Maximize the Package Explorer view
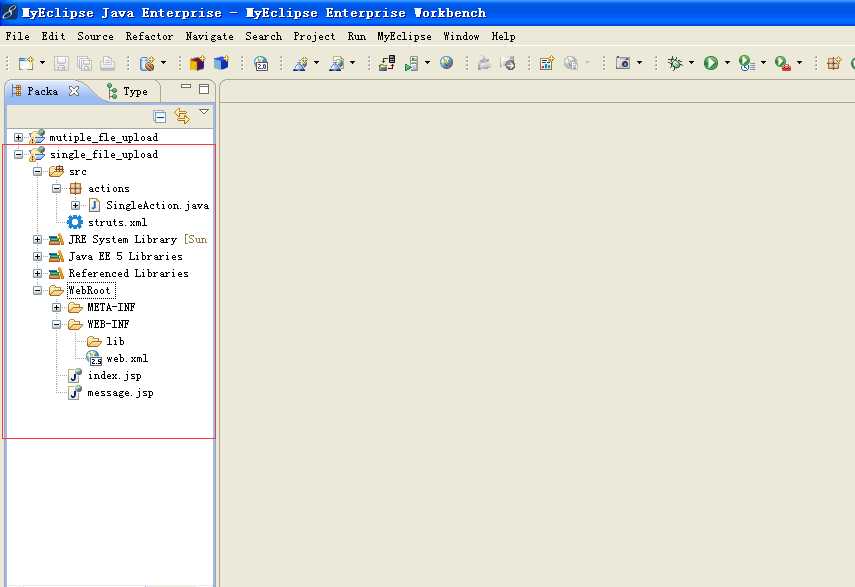This screenshot has width=855, height=587. pos(204,89)
